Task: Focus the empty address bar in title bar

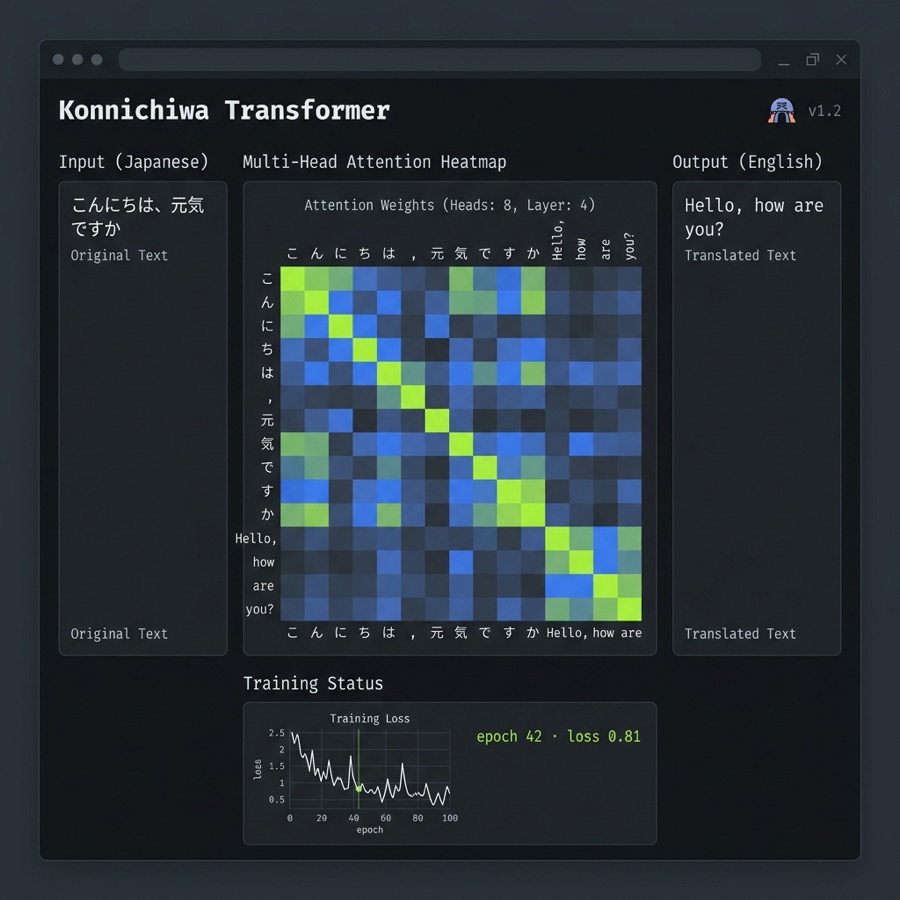Action: point(440,60)
